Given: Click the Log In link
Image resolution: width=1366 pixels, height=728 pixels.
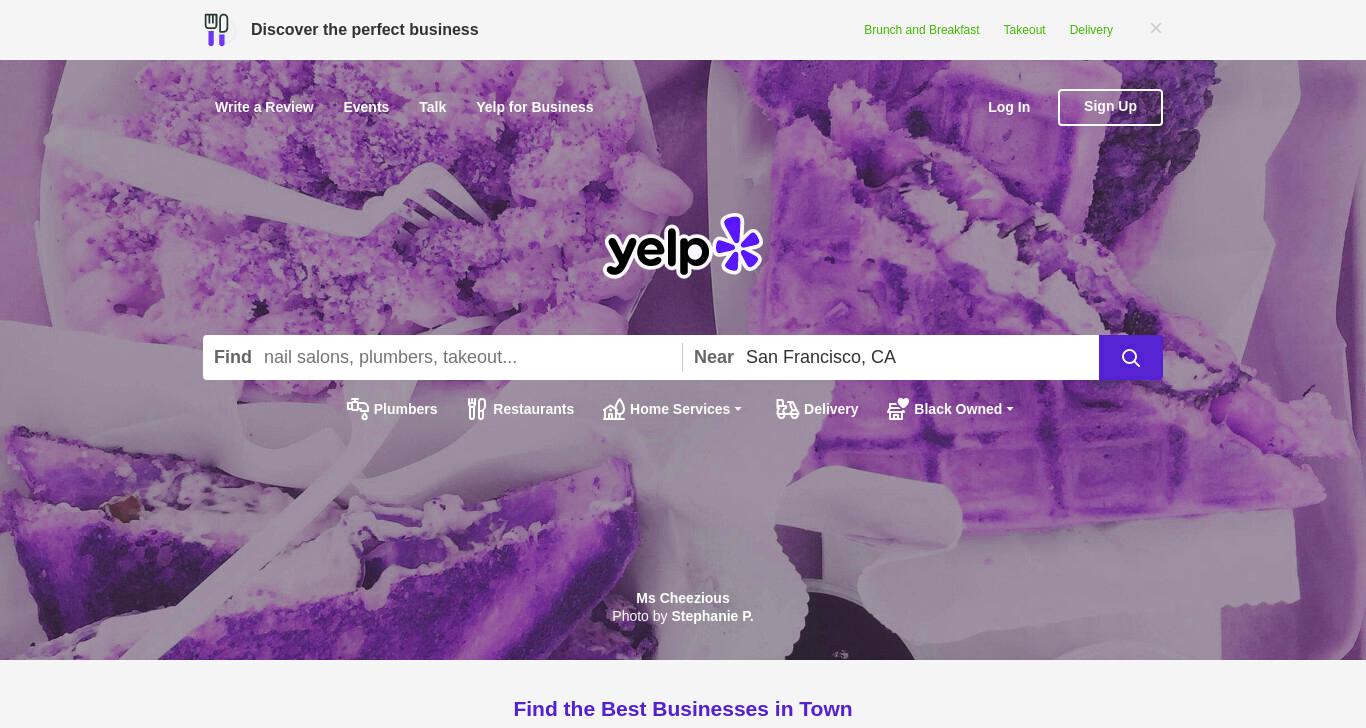Looking at the screenshot, I should point(1009,107).
